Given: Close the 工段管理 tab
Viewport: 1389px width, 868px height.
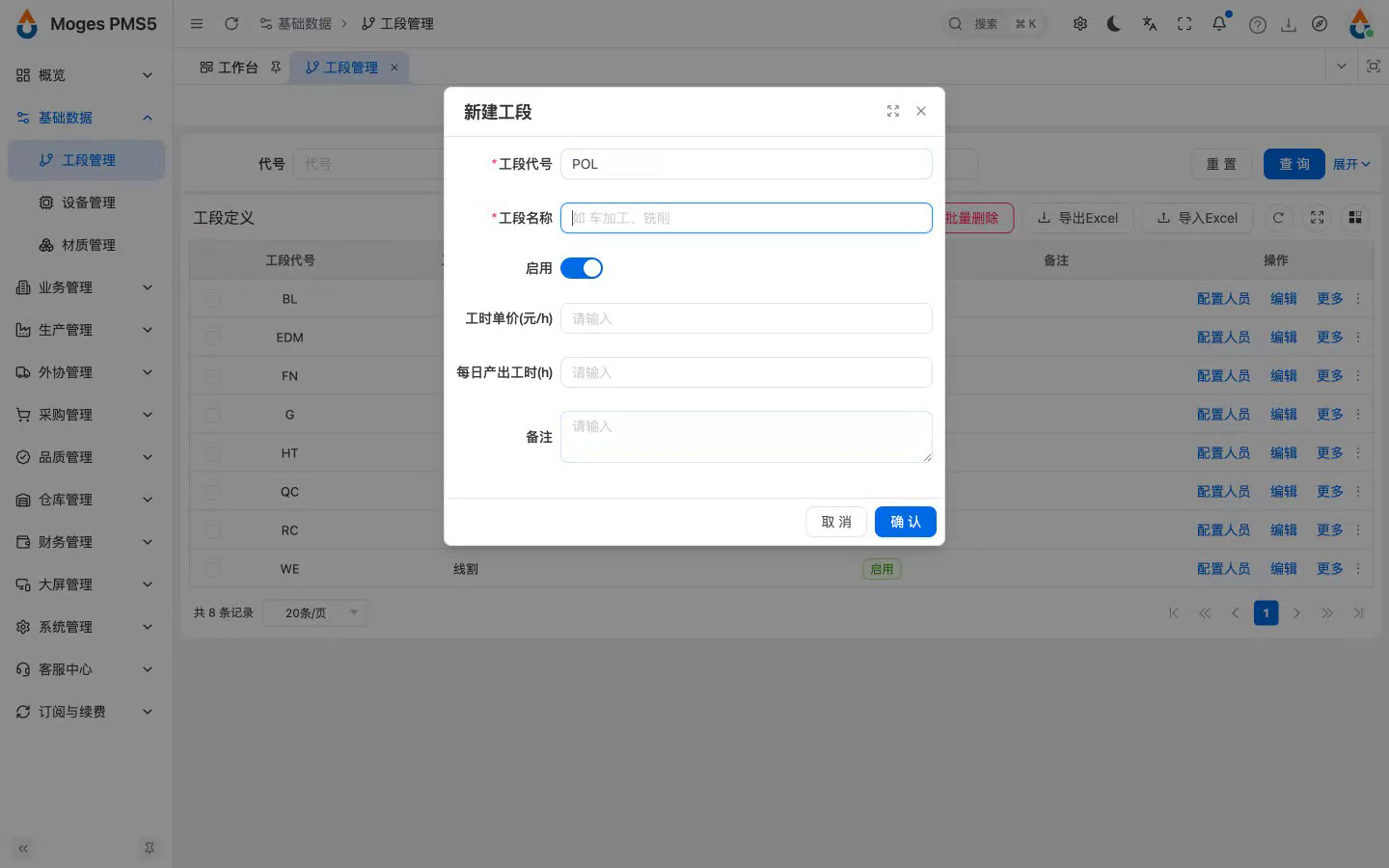Looking at the screenshot, I should click(x=394, y=68).
